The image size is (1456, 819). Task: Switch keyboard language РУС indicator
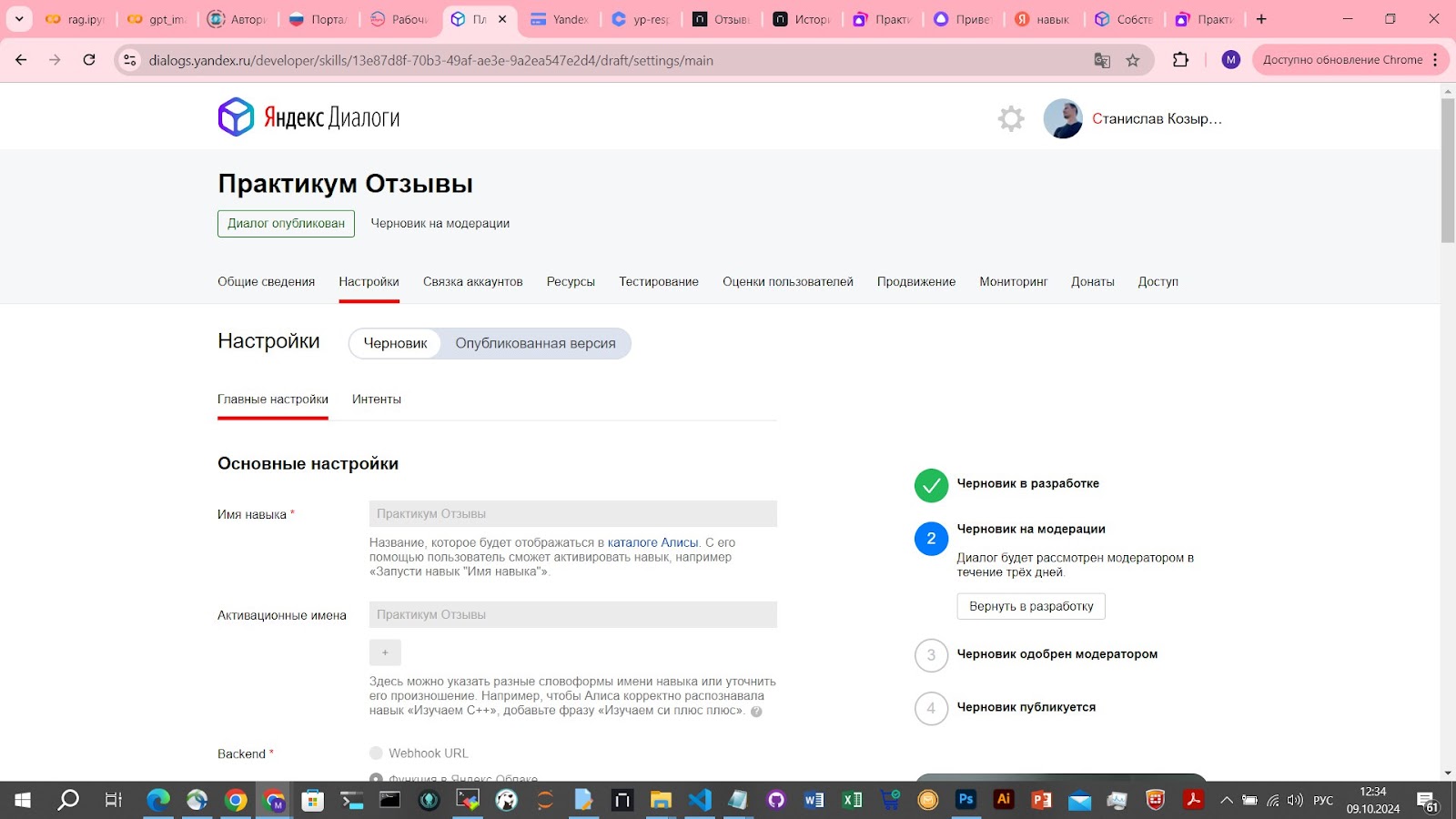tap(1323, 801)
